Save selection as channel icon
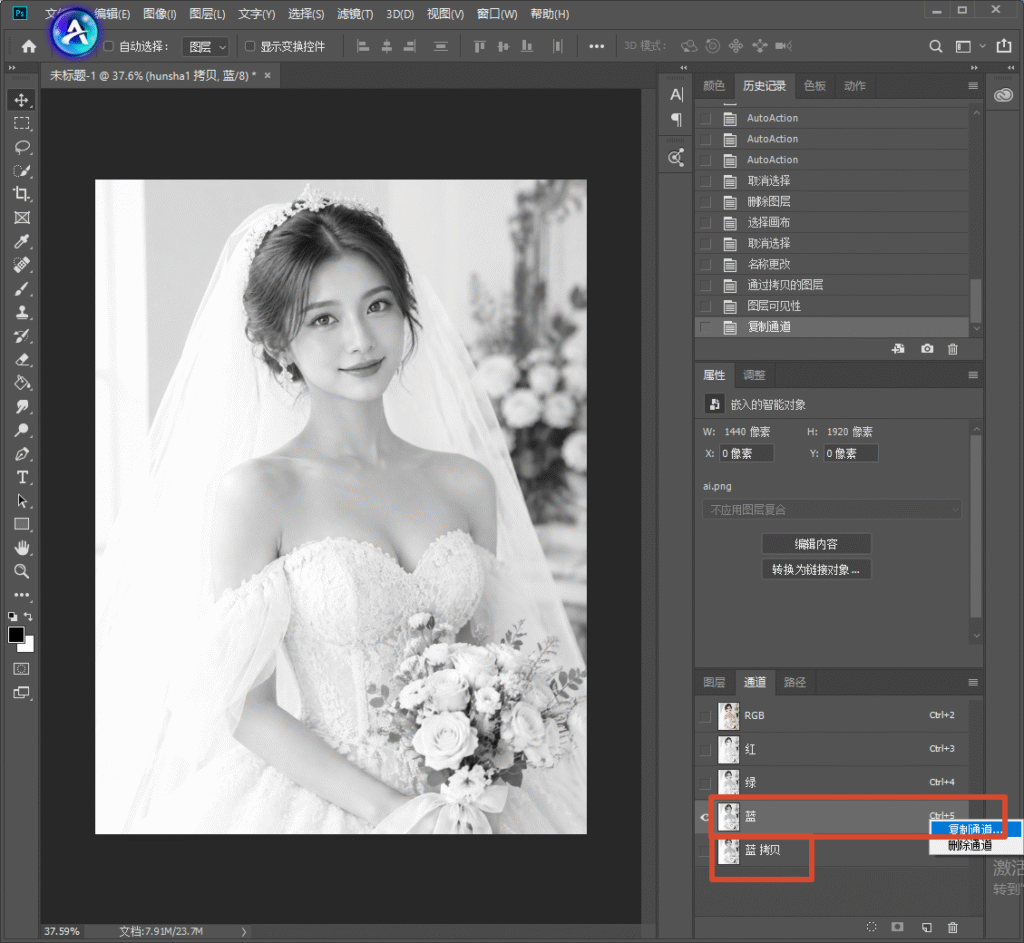1024x943 pixels. pos(898,927)
